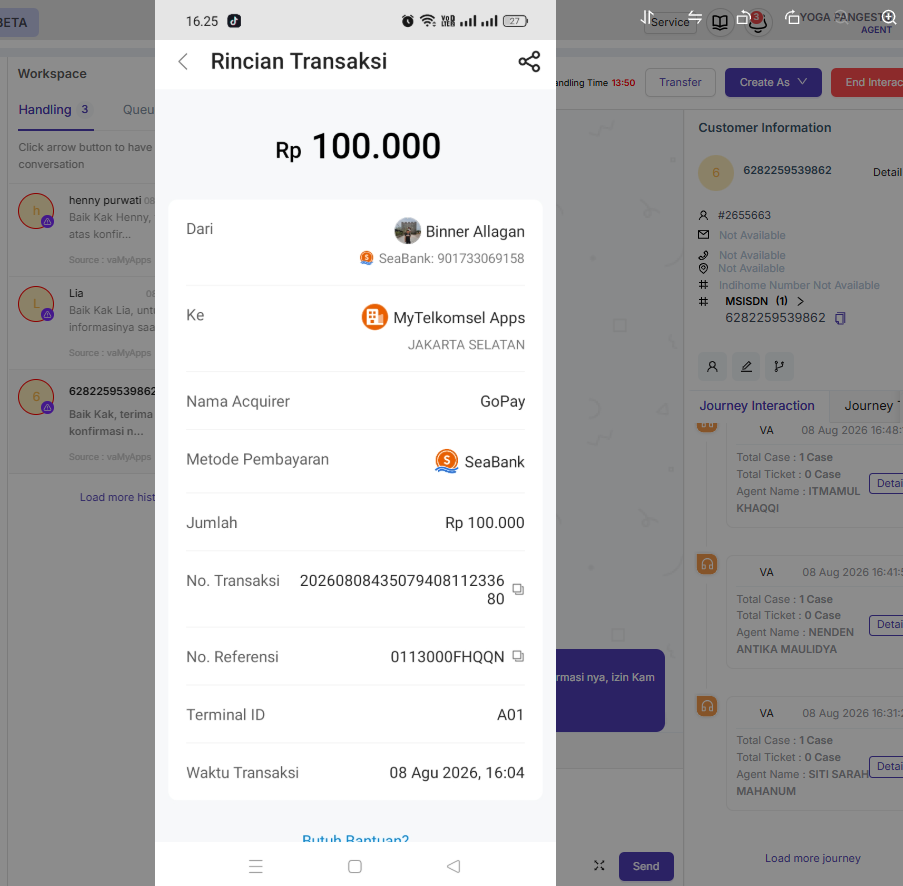Tap the Android home square navigation button
Viewport: 903px width, 886px height.
pos(355,866)
